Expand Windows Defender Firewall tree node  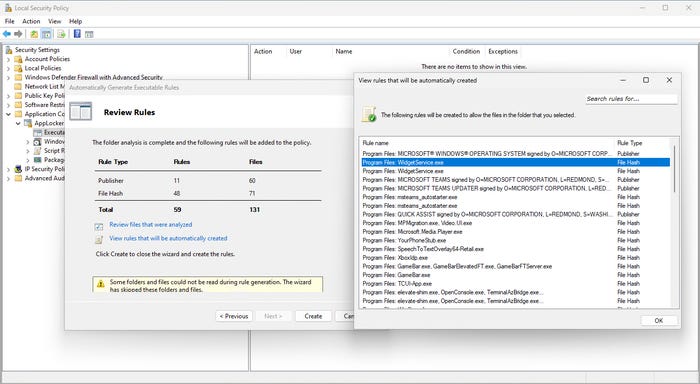pyautogui.click(x=8, y=77)
